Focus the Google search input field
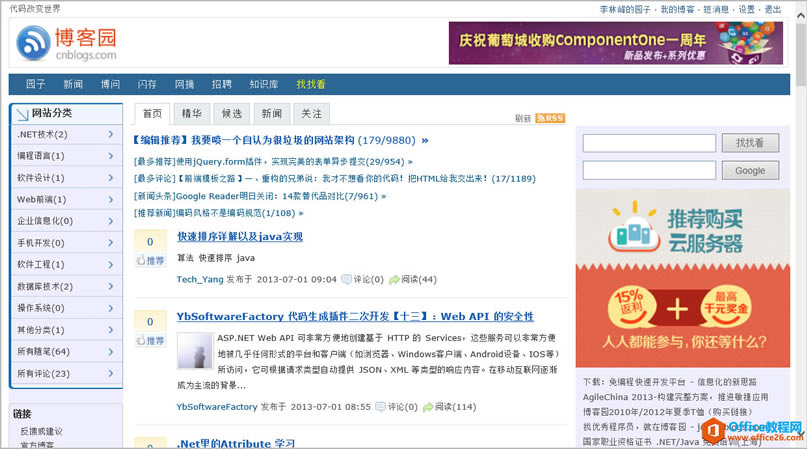Image resolution: width=807 pixels, height=449 pixels. 649,170
